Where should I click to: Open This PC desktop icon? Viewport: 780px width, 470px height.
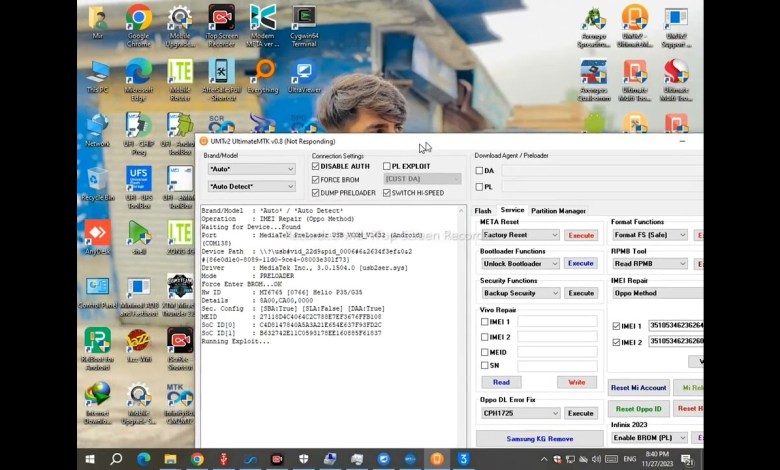pos(98,76)
